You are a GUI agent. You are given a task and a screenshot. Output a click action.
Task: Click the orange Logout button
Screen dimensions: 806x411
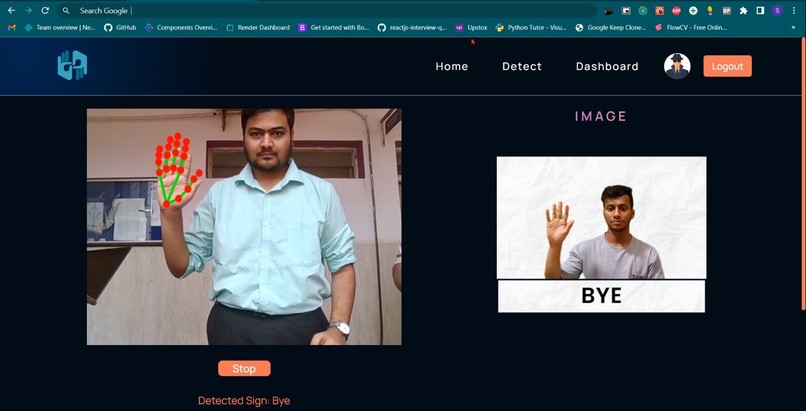pos(727,66)
